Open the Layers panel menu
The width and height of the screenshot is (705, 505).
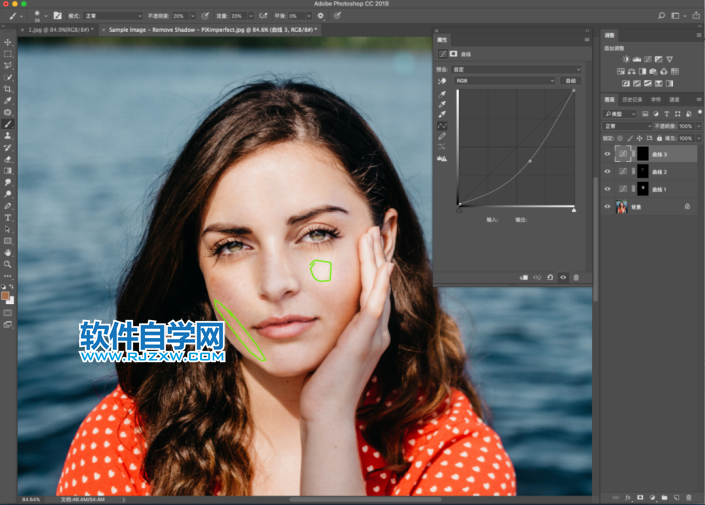(699, 99)
